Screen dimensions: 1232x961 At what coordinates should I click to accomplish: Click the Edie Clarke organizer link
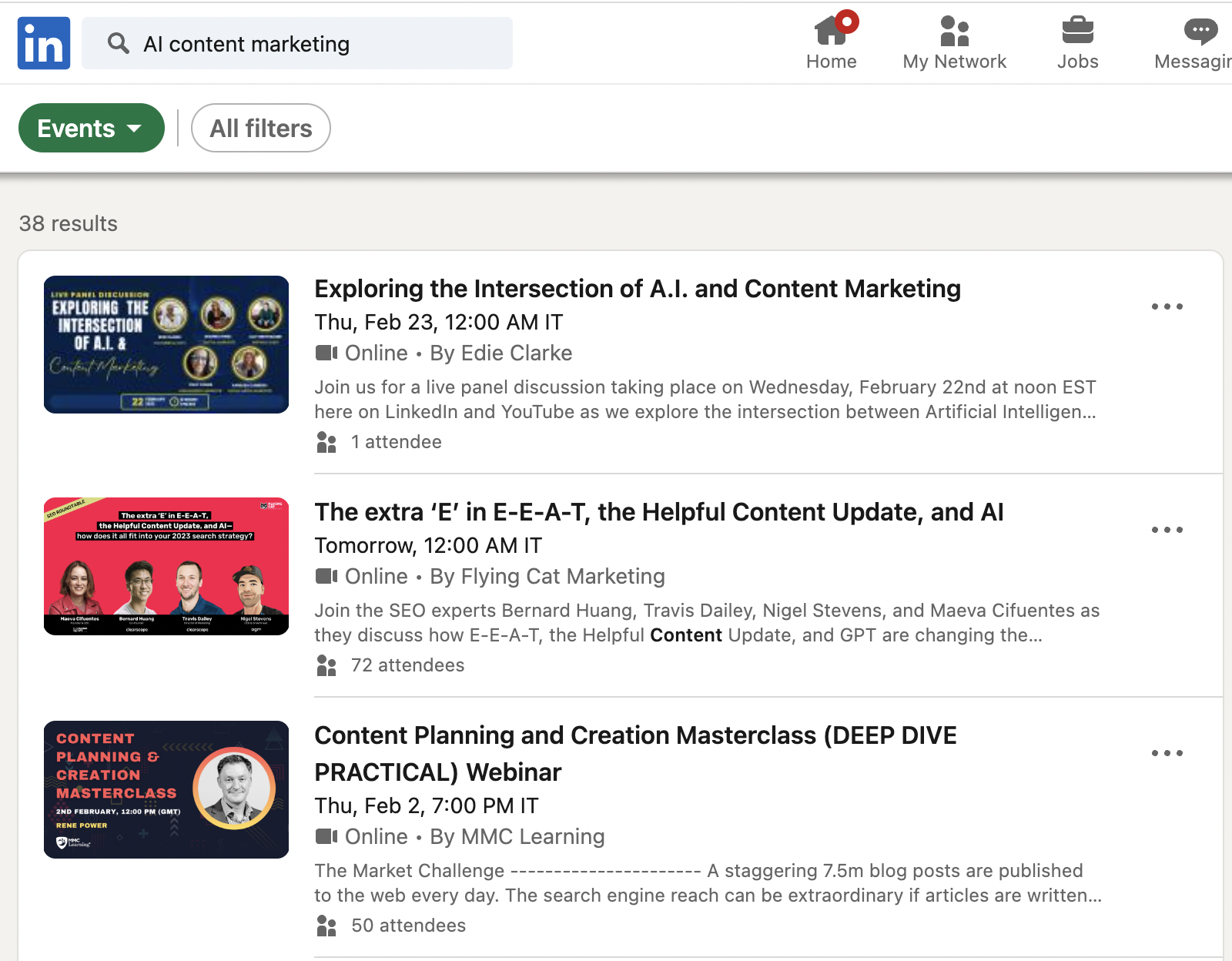click(x=516, y=353)
